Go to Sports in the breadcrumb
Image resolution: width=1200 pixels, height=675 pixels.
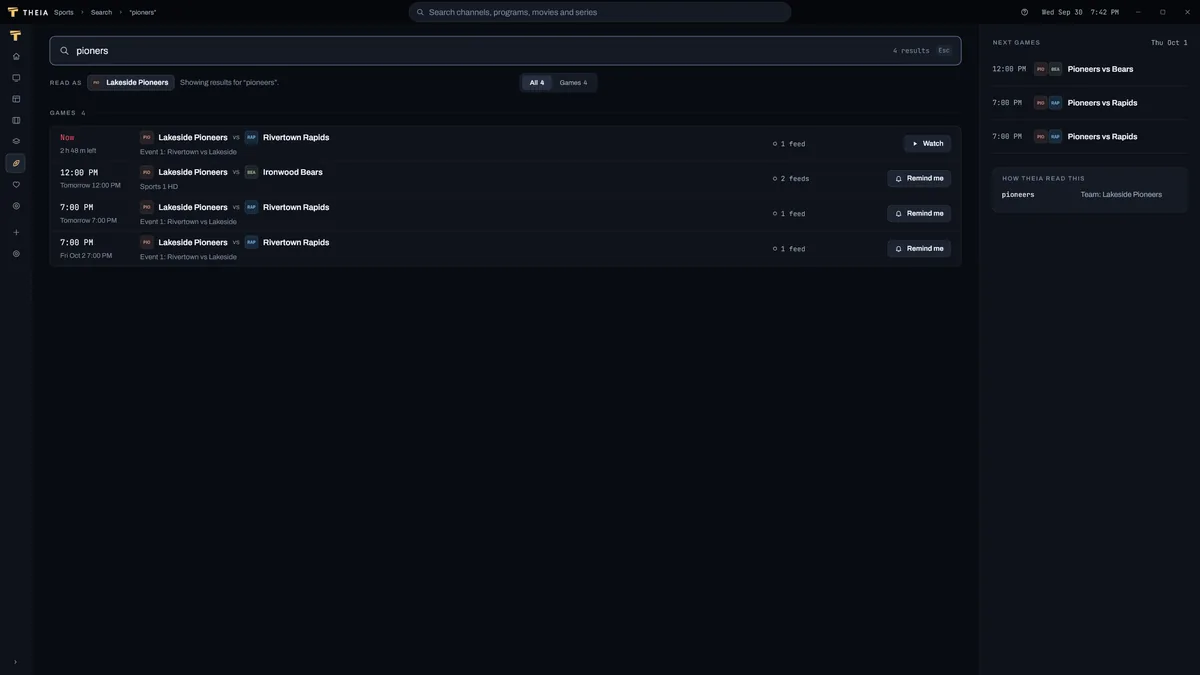click(64, 12)
